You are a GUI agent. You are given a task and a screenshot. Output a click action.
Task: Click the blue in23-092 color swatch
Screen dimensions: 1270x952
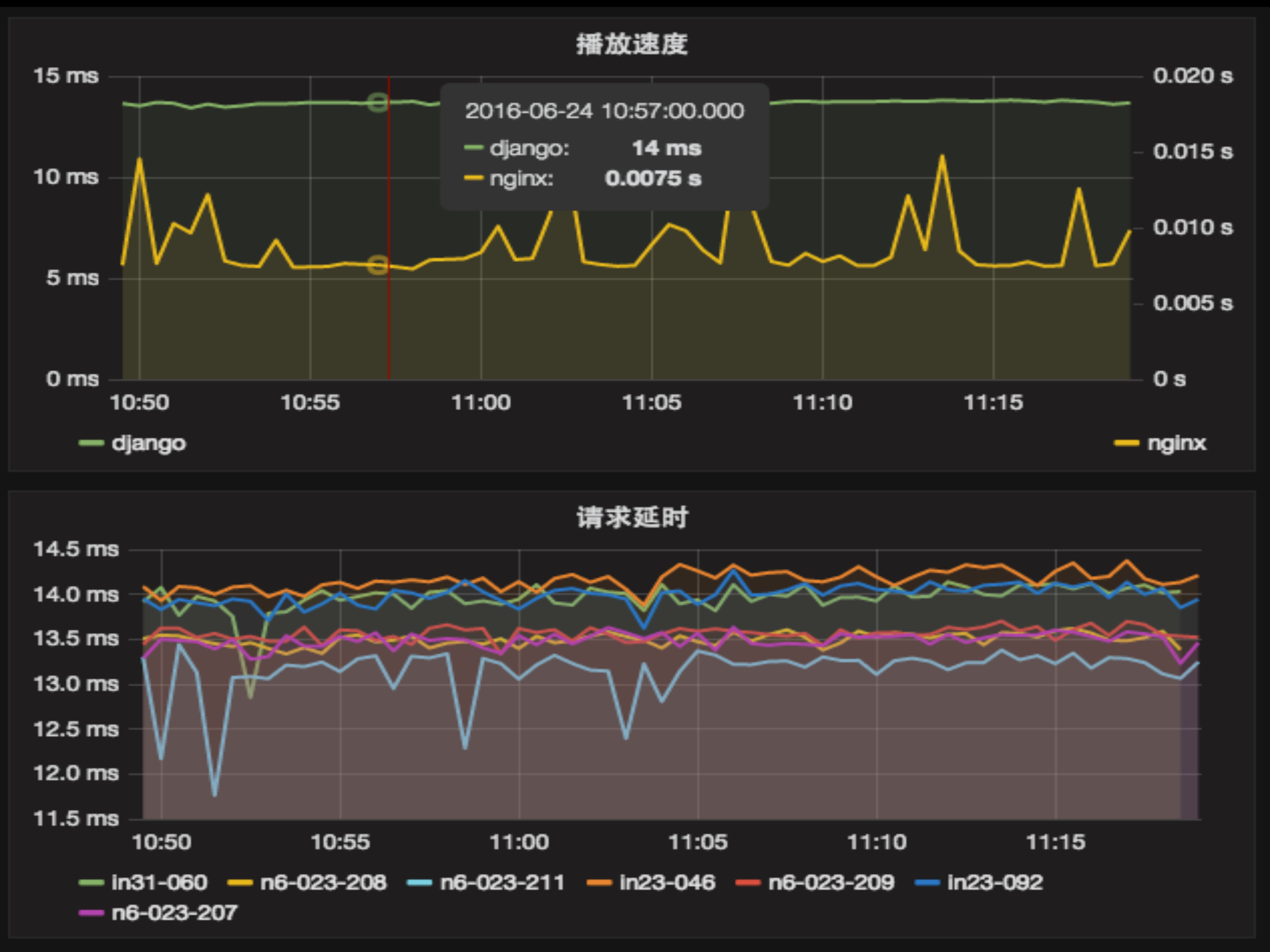(927, 883)
